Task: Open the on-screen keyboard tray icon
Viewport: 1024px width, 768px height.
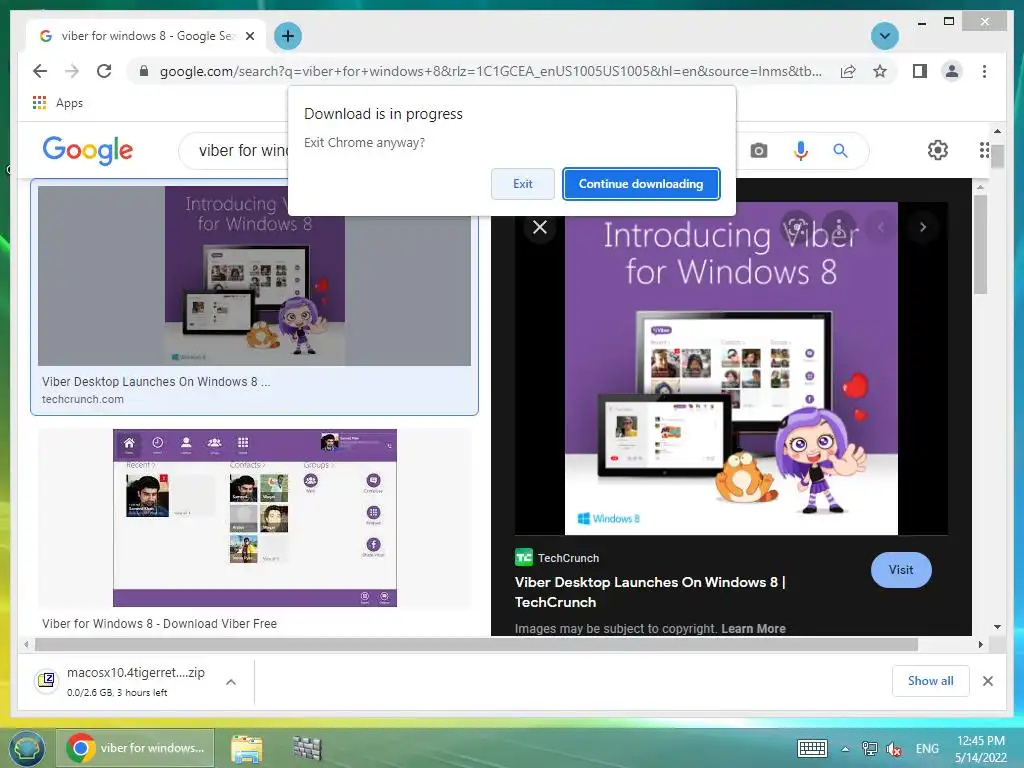Action: coord(812,748)
